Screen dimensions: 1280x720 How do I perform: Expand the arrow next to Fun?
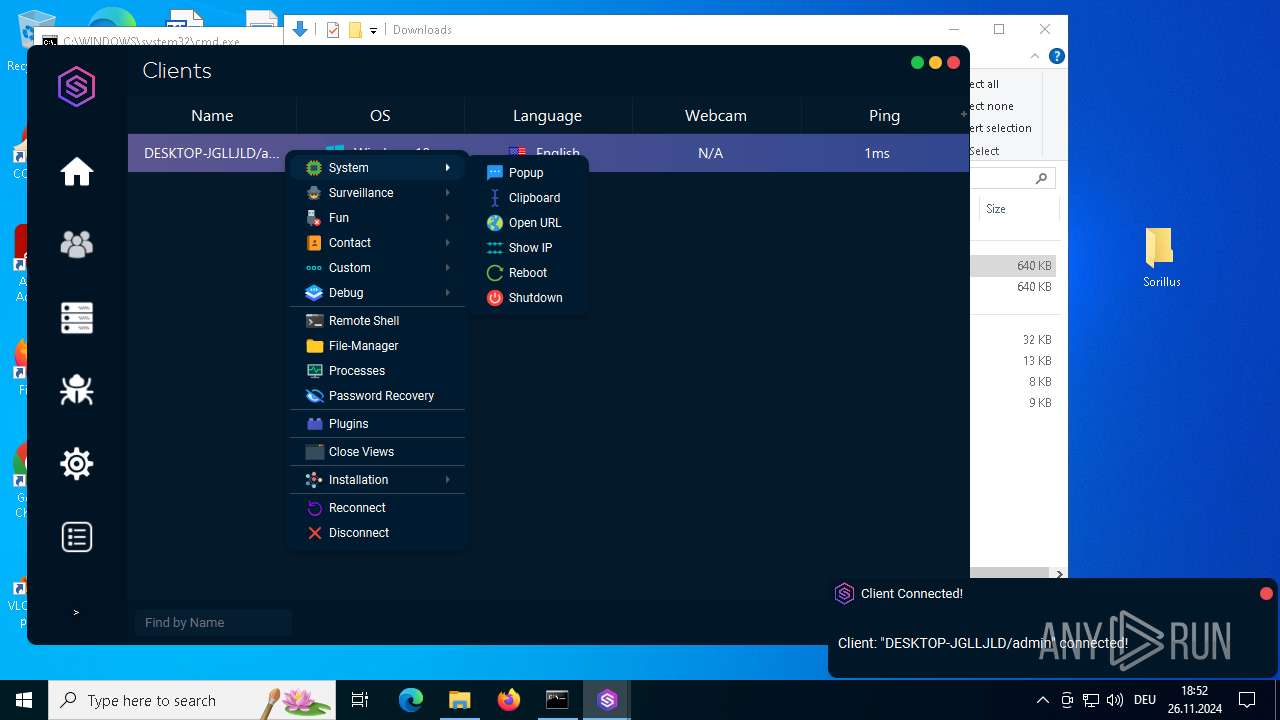coord(448,218)
